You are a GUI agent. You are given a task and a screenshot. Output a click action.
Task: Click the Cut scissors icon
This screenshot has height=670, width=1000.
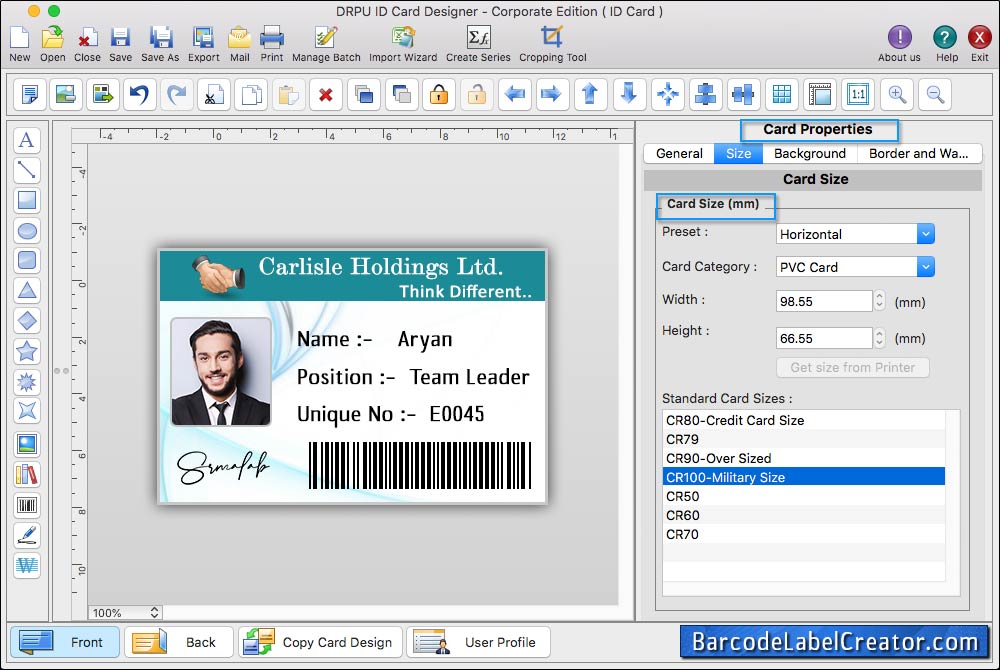click(214, 95)
